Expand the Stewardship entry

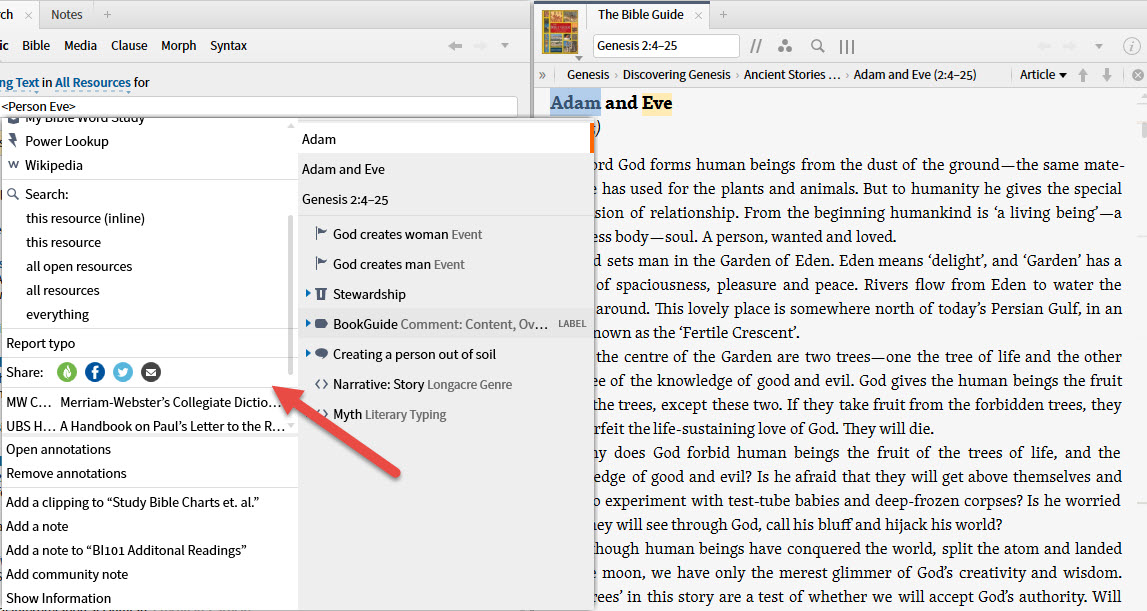click(x=308, y=293)
